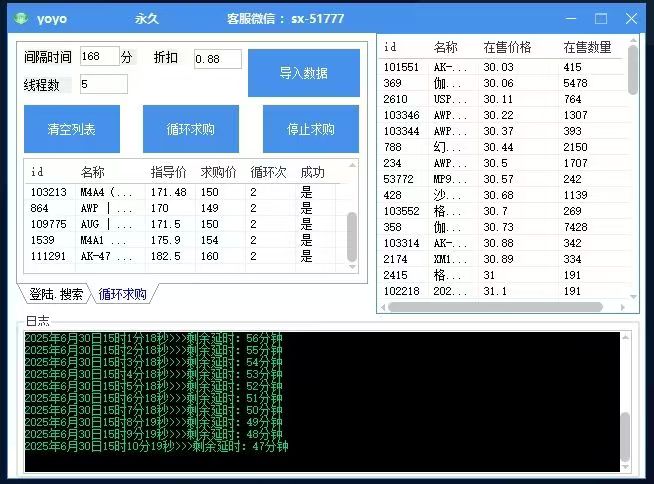Image resolution: width=654 pixels, height=484 pixels.
Task: Click the 循环次 column header
Action: (269, 172)
